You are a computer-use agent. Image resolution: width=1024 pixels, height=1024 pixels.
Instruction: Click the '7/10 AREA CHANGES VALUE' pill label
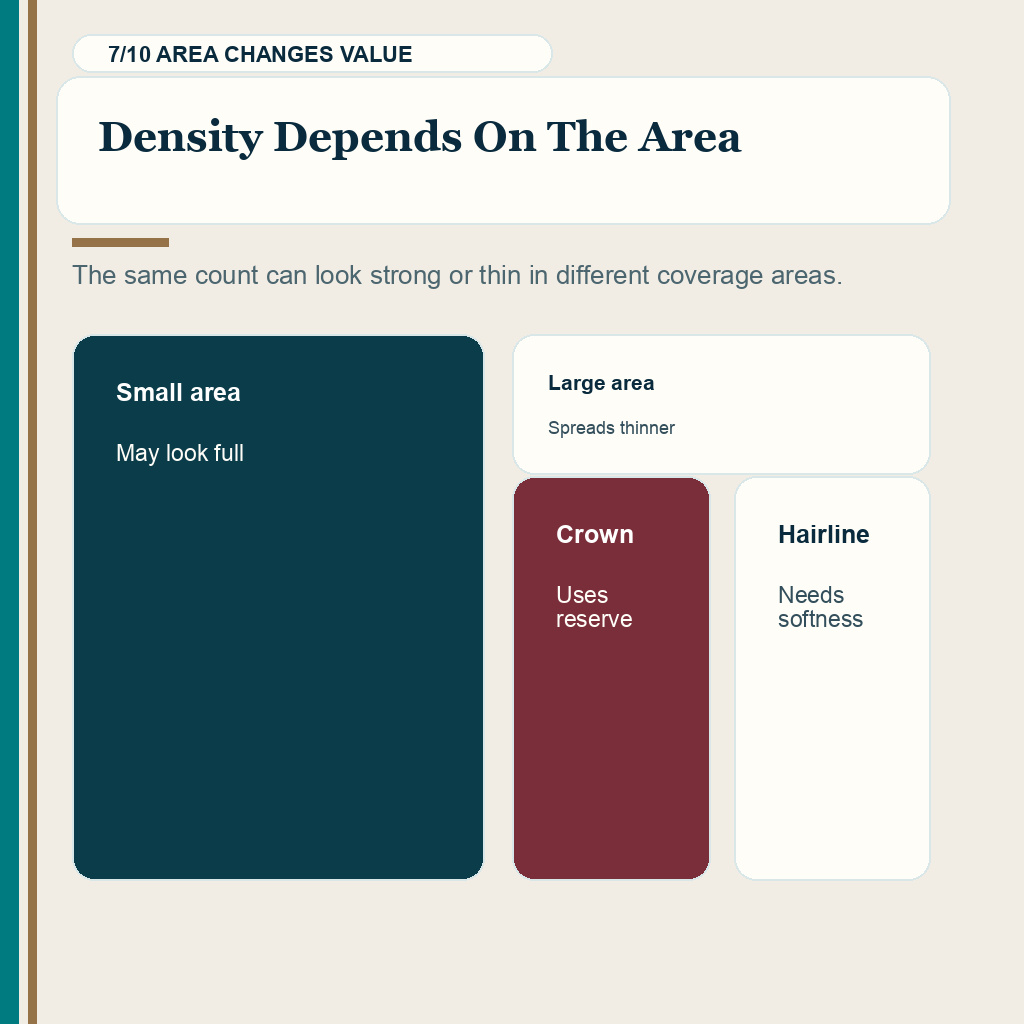[312, 54]
